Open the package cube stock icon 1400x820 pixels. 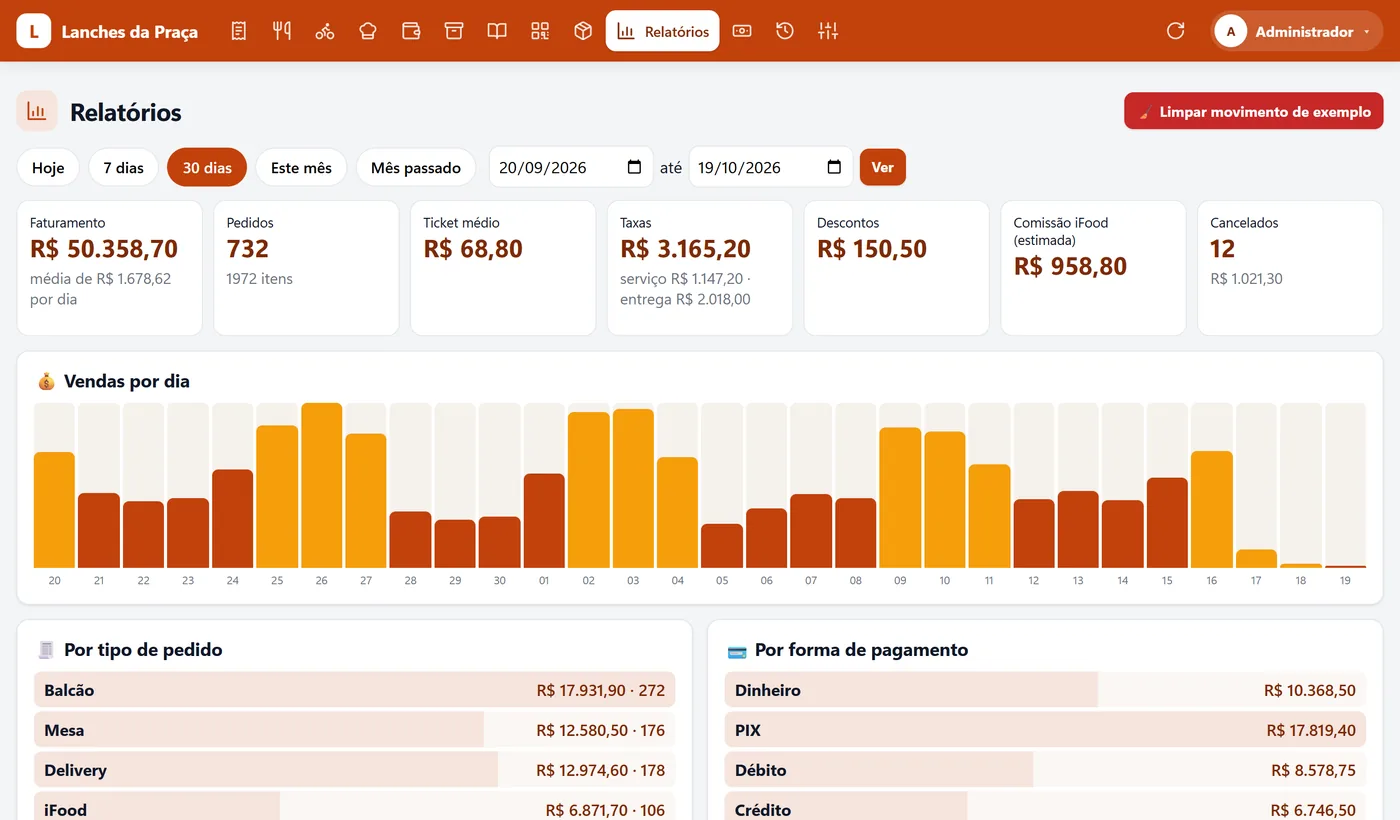pyautogui.click(x=583, y=31)
